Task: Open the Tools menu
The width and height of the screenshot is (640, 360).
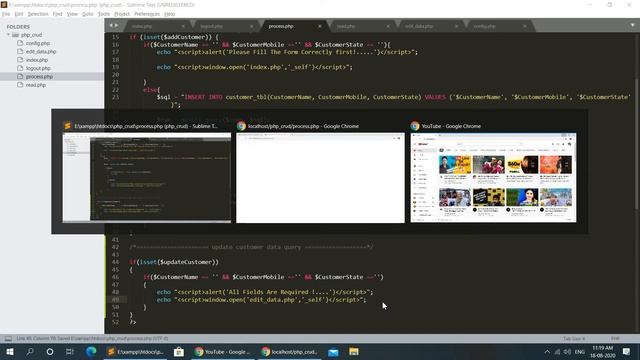Action: [104, 14]
